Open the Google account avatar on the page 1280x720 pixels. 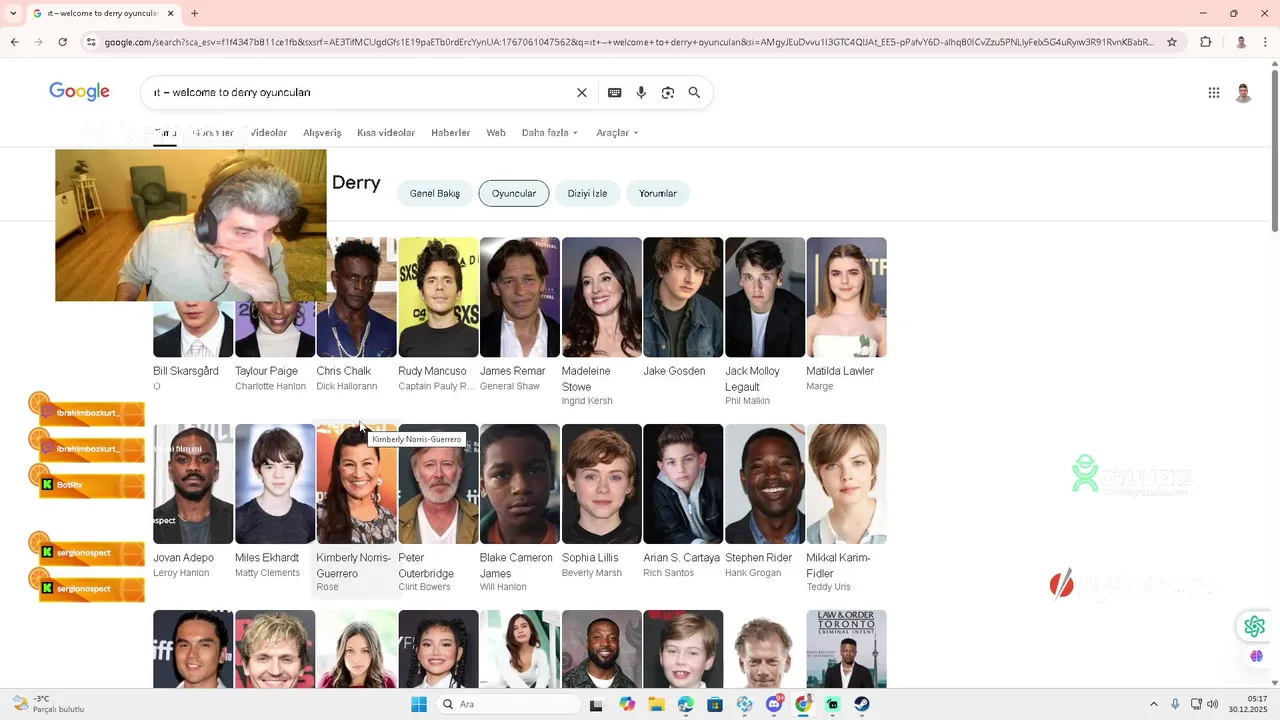click(1243, 93)
